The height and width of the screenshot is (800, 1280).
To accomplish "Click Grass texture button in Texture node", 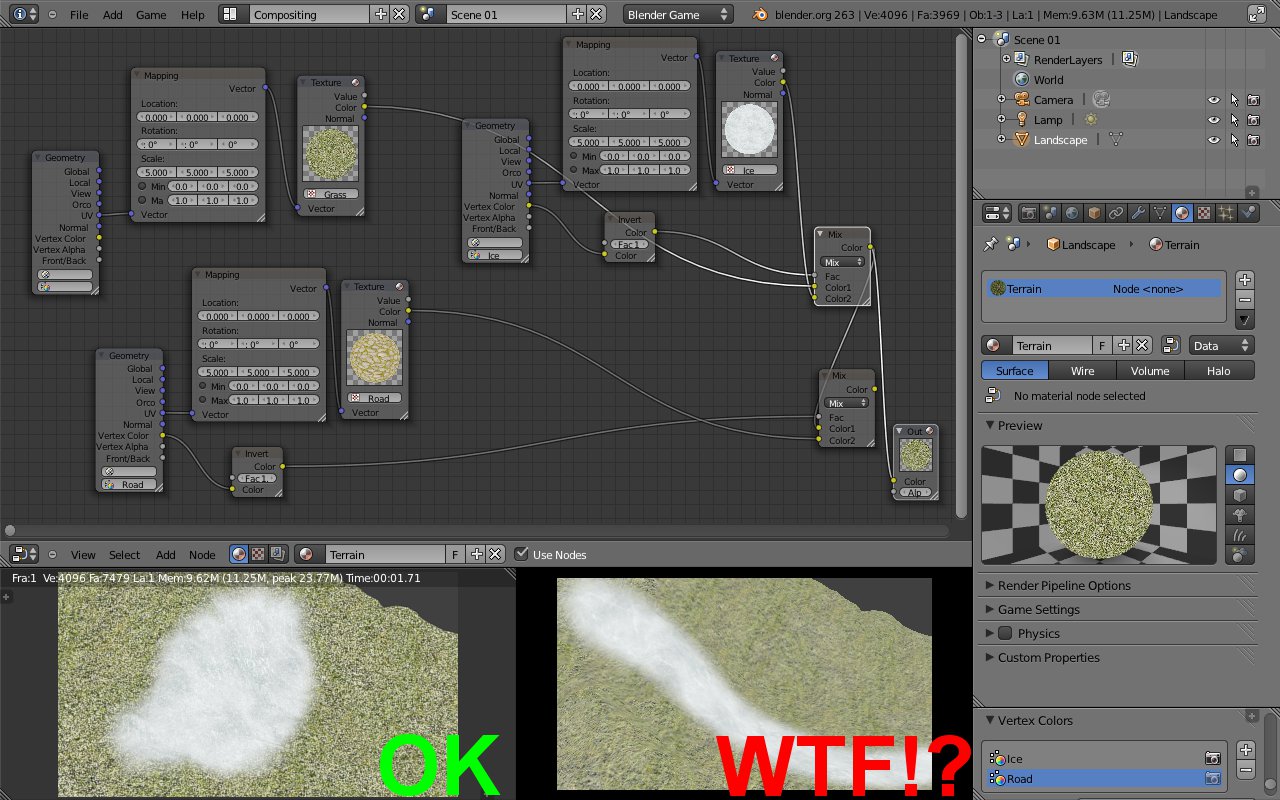I will coord(331,194).
